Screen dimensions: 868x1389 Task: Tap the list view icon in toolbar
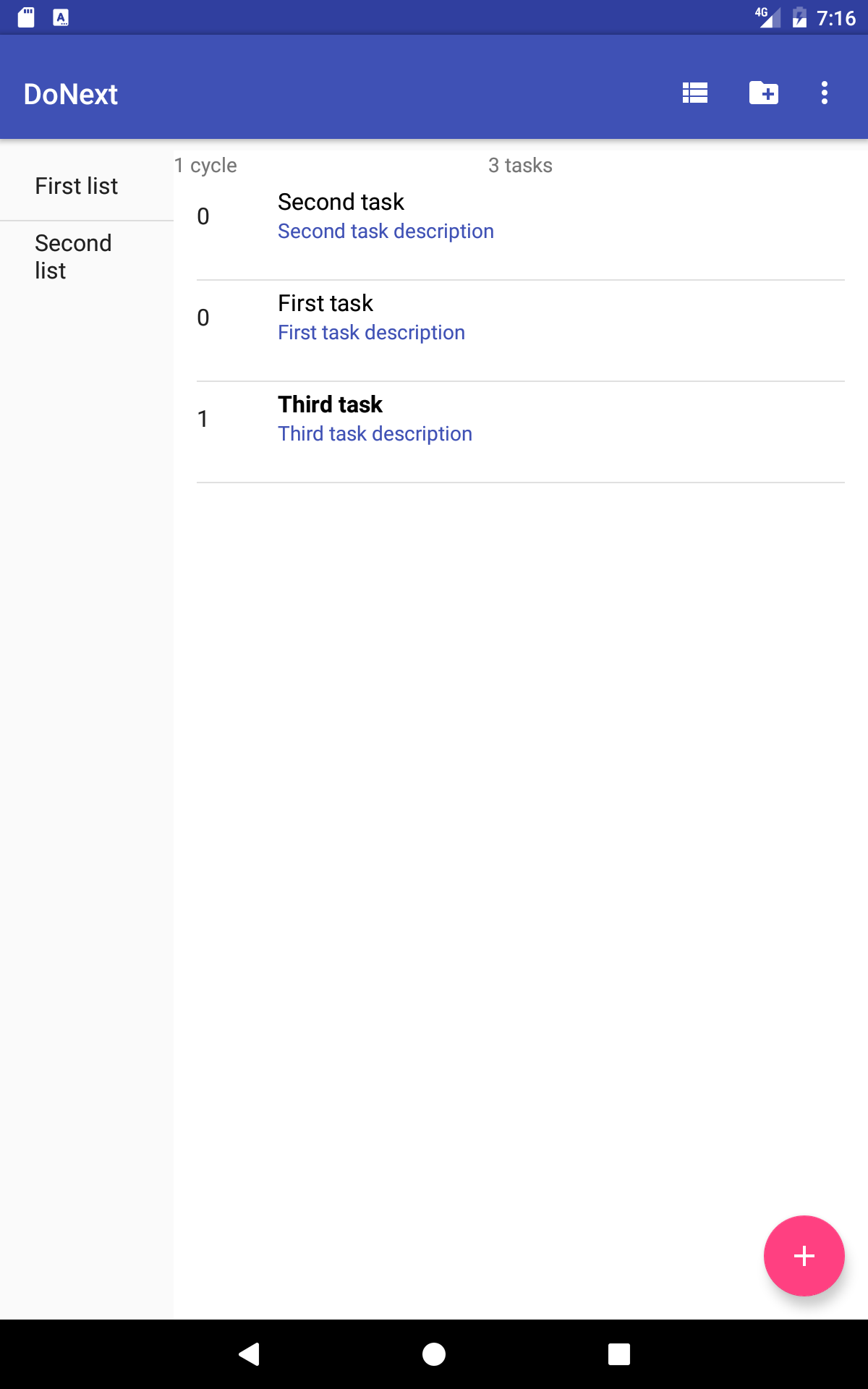click(694, 93)
